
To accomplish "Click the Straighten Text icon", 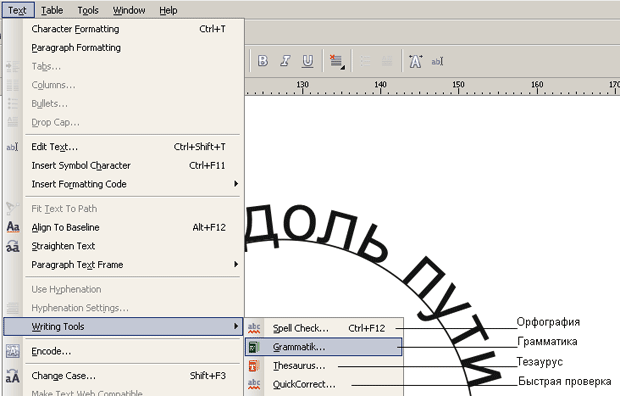I will 13,246.
